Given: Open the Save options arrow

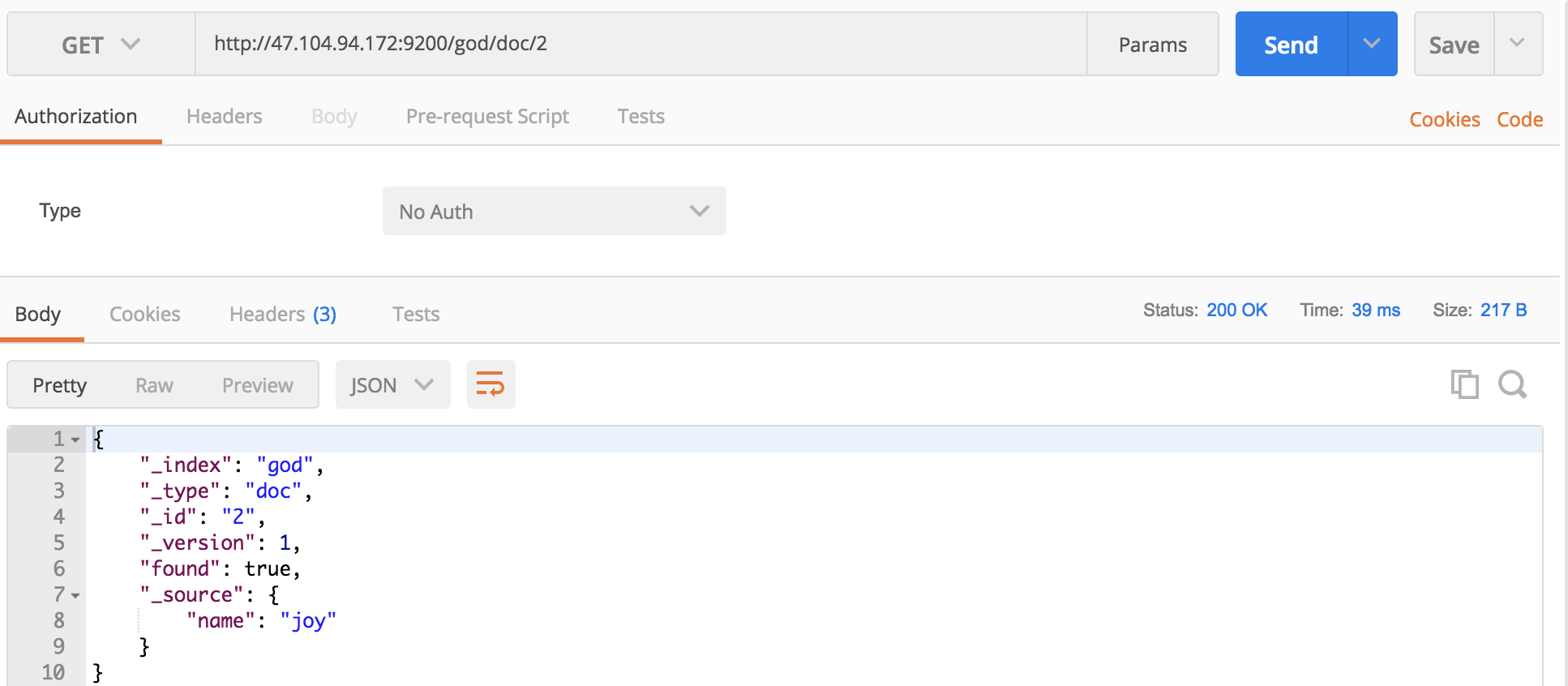Looking at the screenshot, I should pyautogui.click(x=1517, y=44).
